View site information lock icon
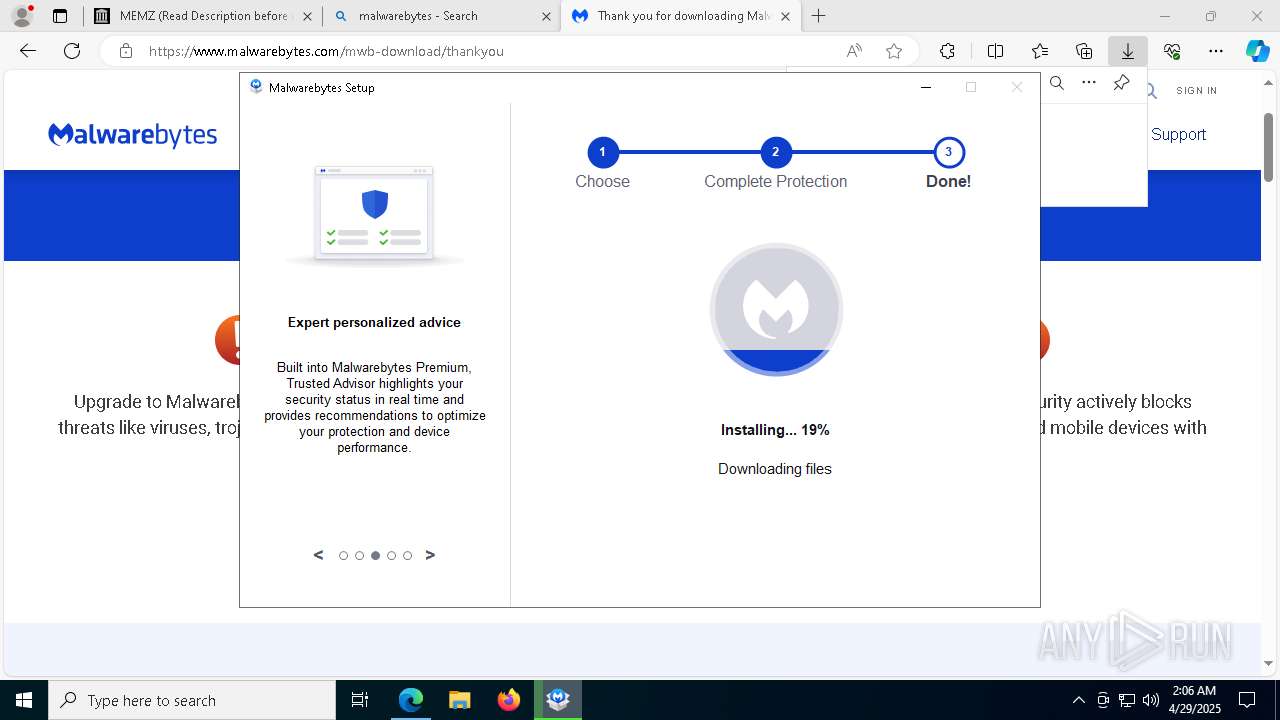Screen dimensions: 1280x720 pyautogui.click(x=125, y=51)
